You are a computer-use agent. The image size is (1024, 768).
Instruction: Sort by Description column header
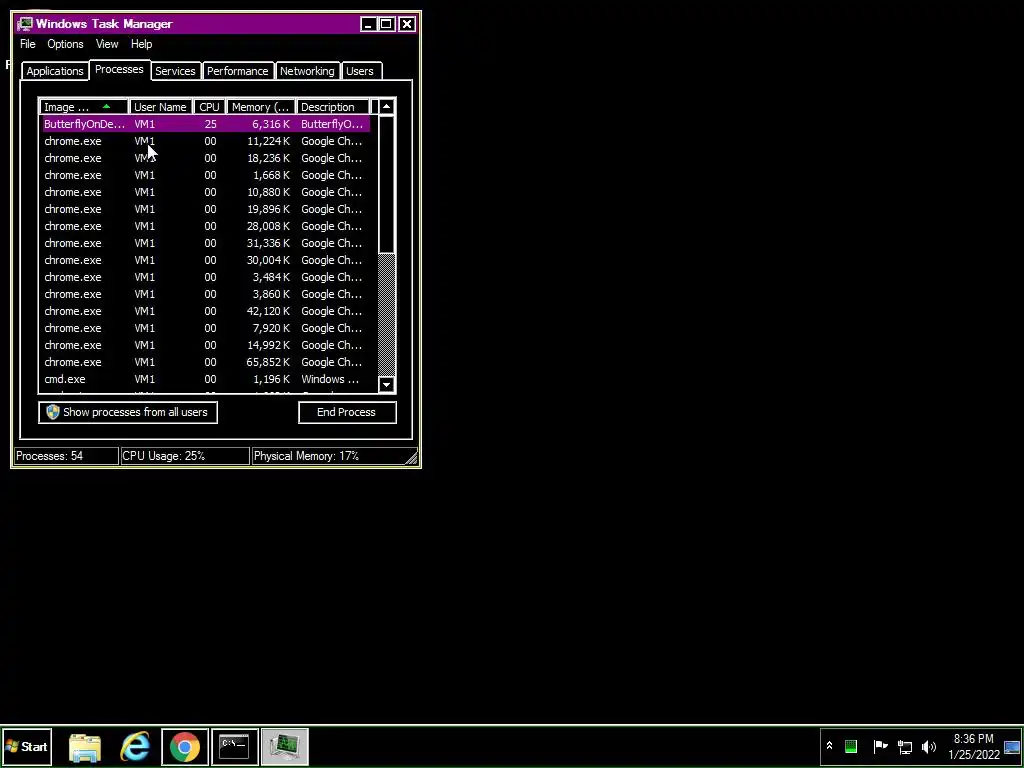pyautogui.click(x=333, y=107)
